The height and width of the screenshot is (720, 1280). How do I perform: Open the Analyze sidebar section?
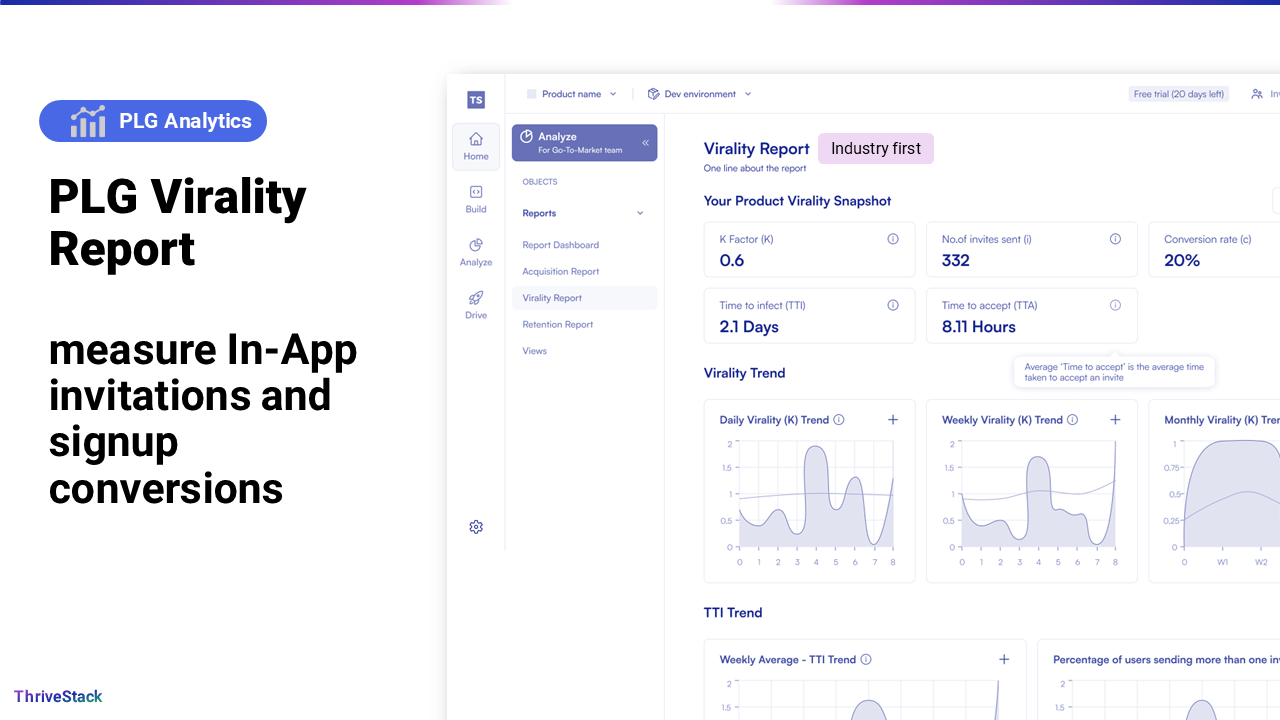click(x=476, y=252)
